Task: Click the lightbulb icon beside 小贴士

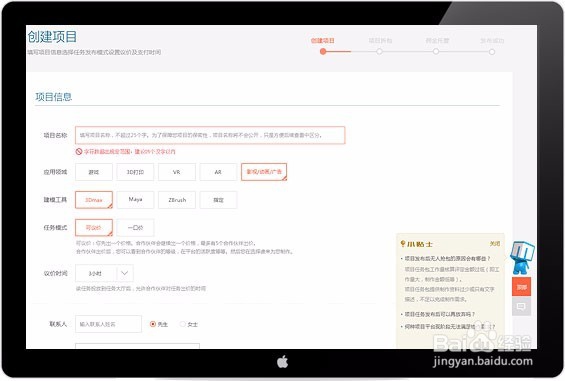Action: pyautogui.click(x=403, y=244)
